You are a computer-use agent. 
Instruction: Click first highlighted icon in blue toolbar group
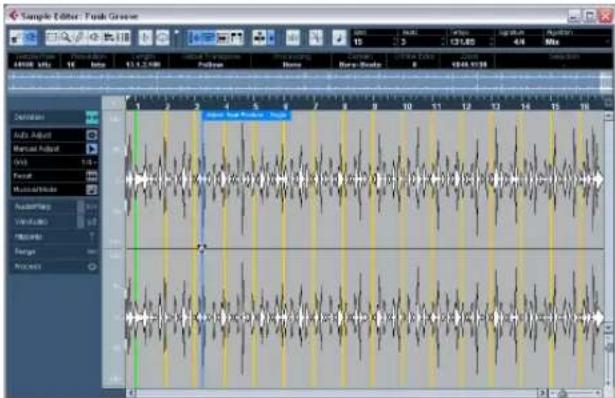195,38
